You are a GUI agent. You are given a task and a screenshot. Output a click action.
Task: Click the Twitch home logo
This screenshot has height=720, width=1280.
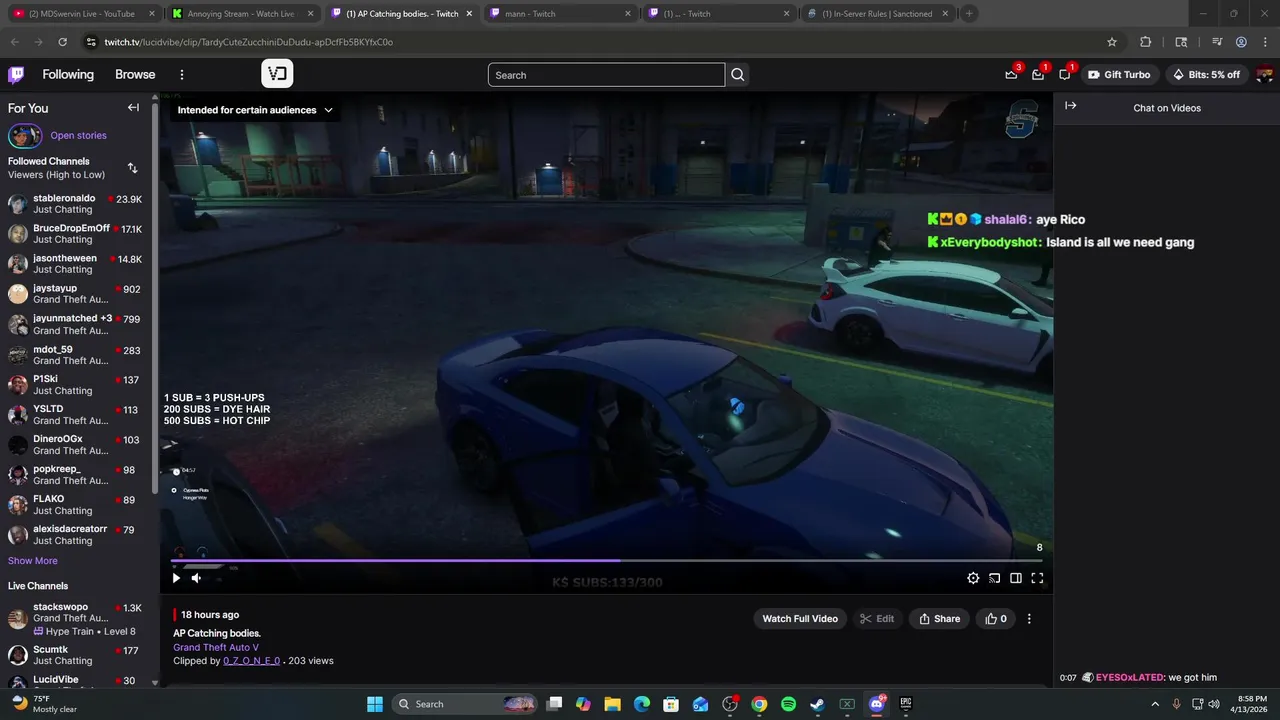coord(17,75)
